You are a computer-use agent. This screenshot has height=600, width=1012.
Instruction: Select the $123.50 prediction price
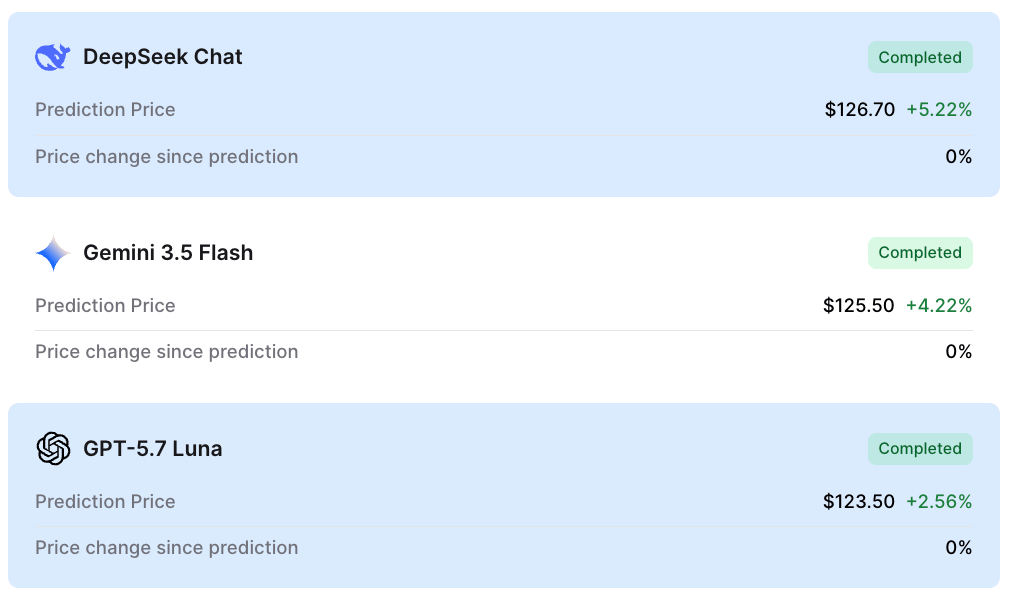(858, 501)
